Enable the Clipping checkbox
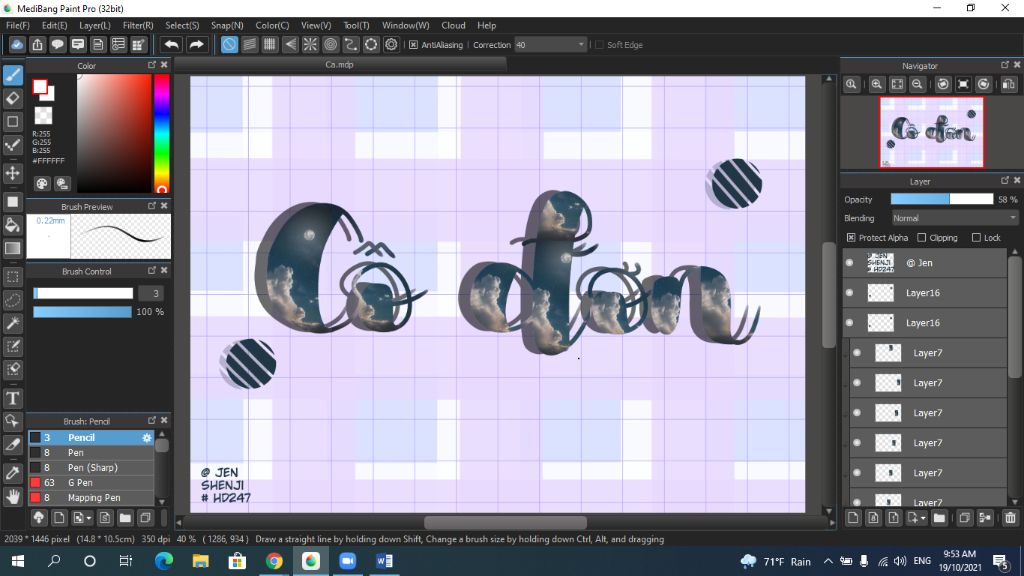Screen dimensions: 1024x576 tap(921, 238)
